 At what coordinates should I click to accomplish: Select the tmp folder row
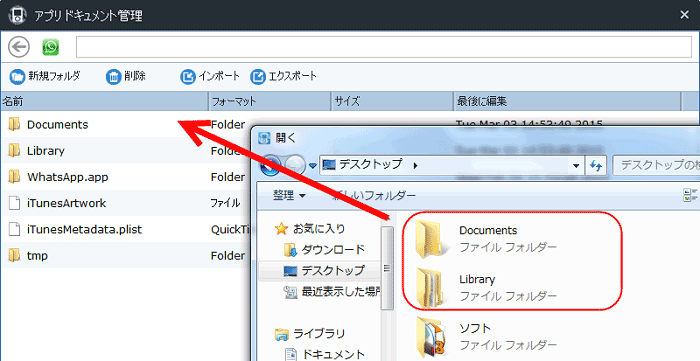tap(125, 256)
